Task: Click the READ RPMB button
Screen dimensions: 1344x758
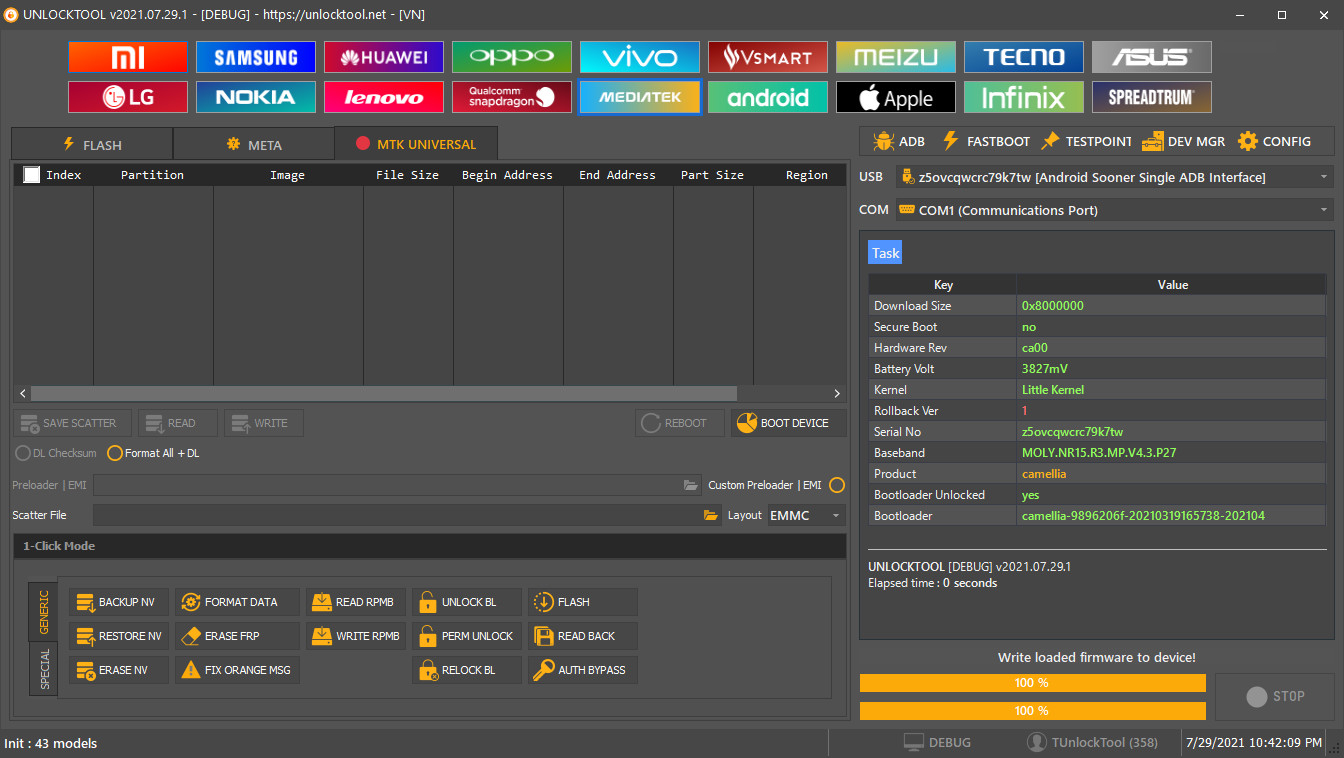Action: tap(356, 602)
